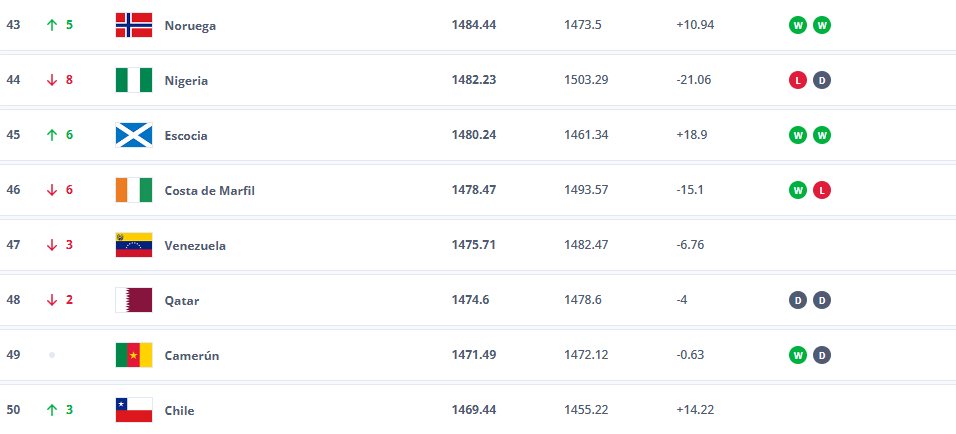Click Costa de Marfil's red L badge
The image size is (956, 434).
pyautogui.click(x=822, y=190)
